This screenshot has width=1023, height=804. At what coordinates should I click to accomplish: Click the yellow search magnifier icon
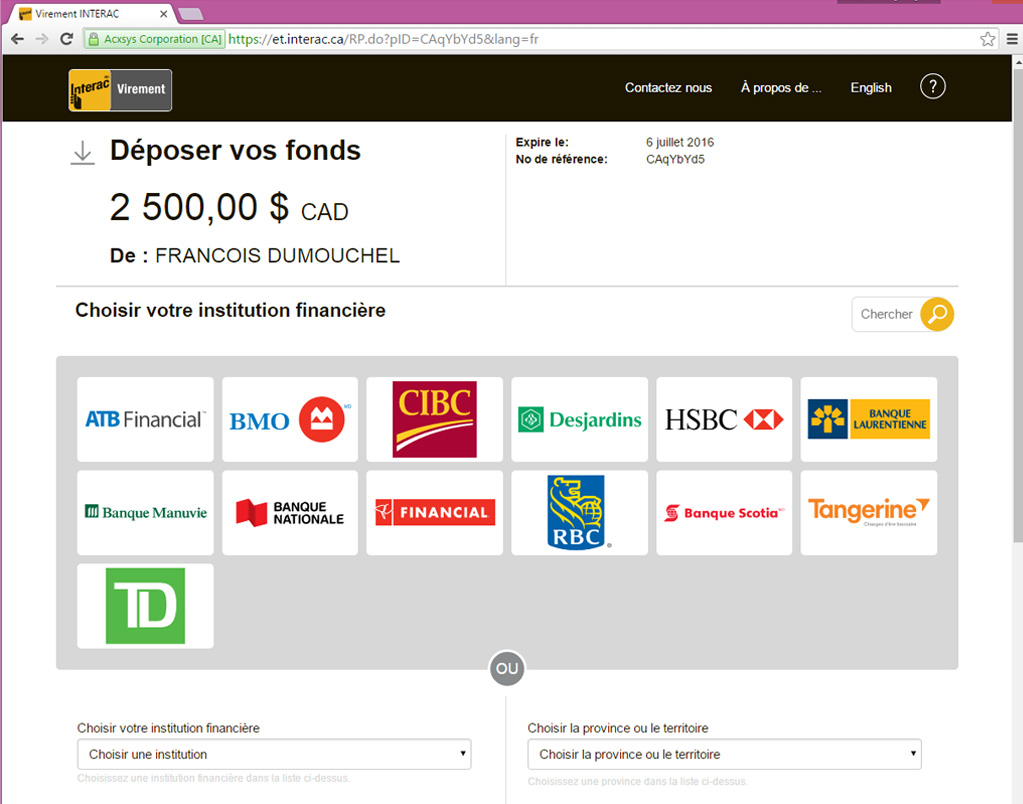click(x=937, y=314)
